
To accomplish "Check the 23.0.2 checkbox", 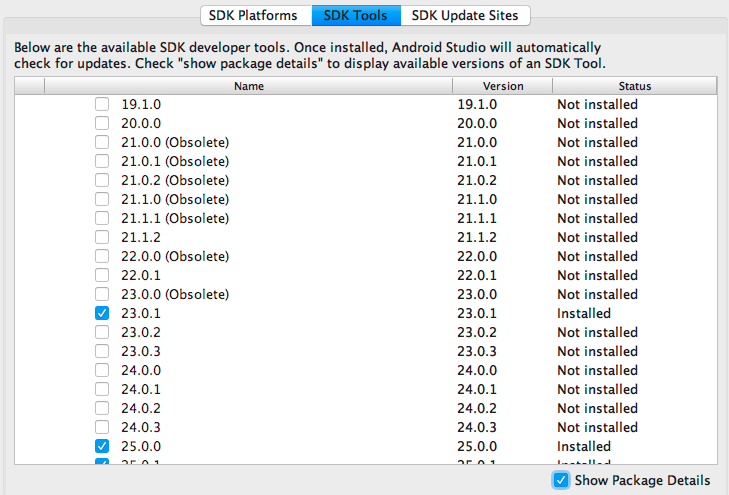I will pos(102,332).
